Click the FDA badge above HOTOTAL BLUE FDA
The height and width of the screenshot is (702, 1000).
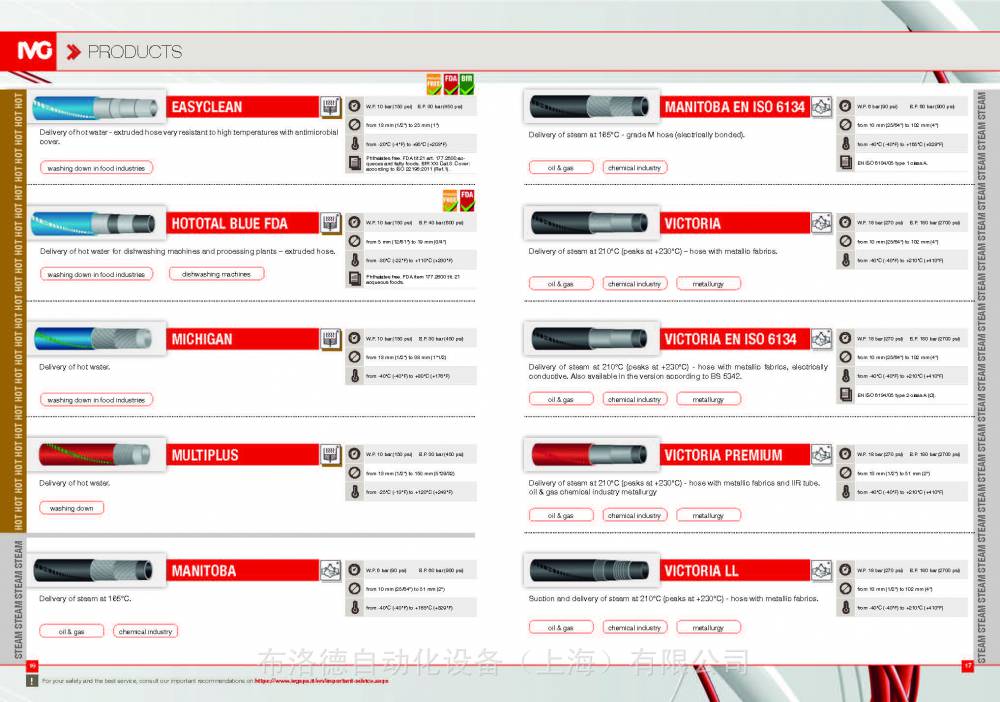click(467, 197)
